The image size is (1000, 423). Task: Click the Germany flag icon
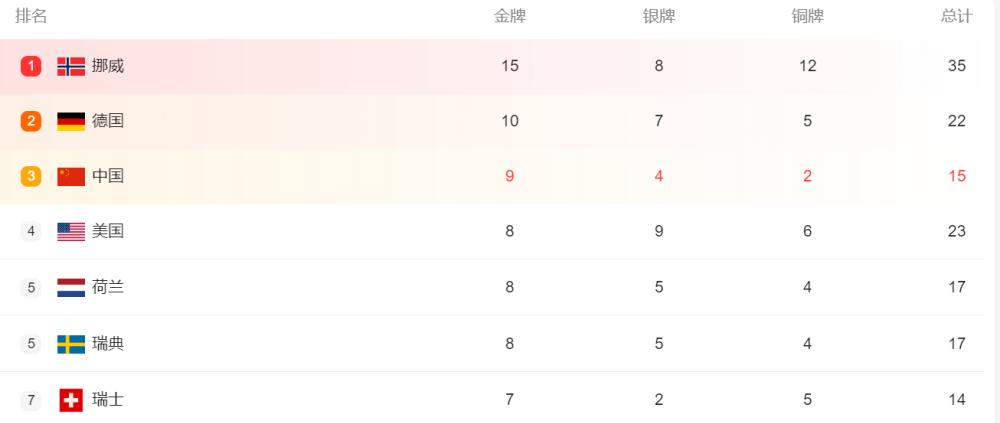coord(71,121)
